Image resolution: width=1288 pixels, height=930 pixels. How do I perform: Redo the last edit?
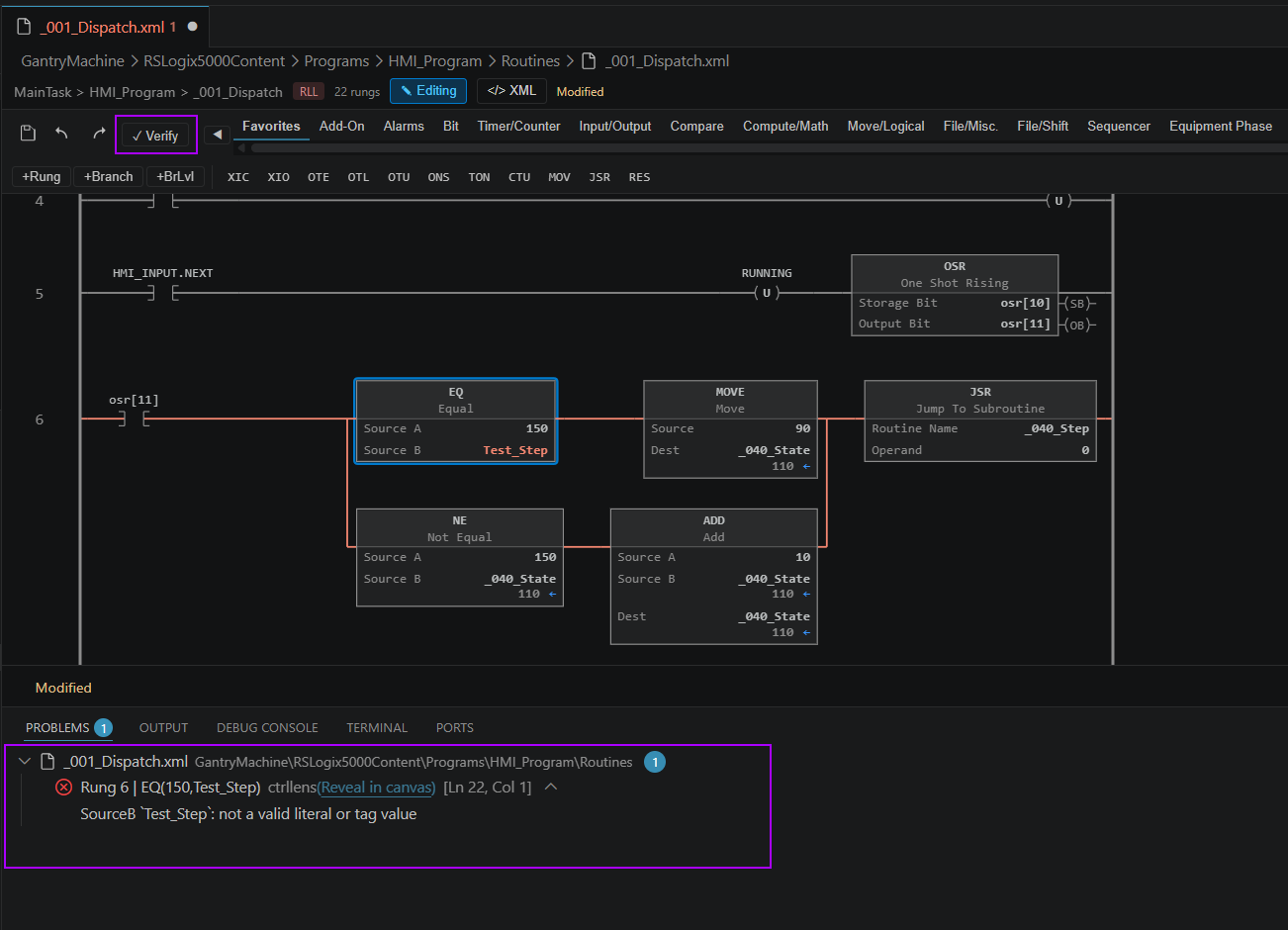(x=98, y=134)
